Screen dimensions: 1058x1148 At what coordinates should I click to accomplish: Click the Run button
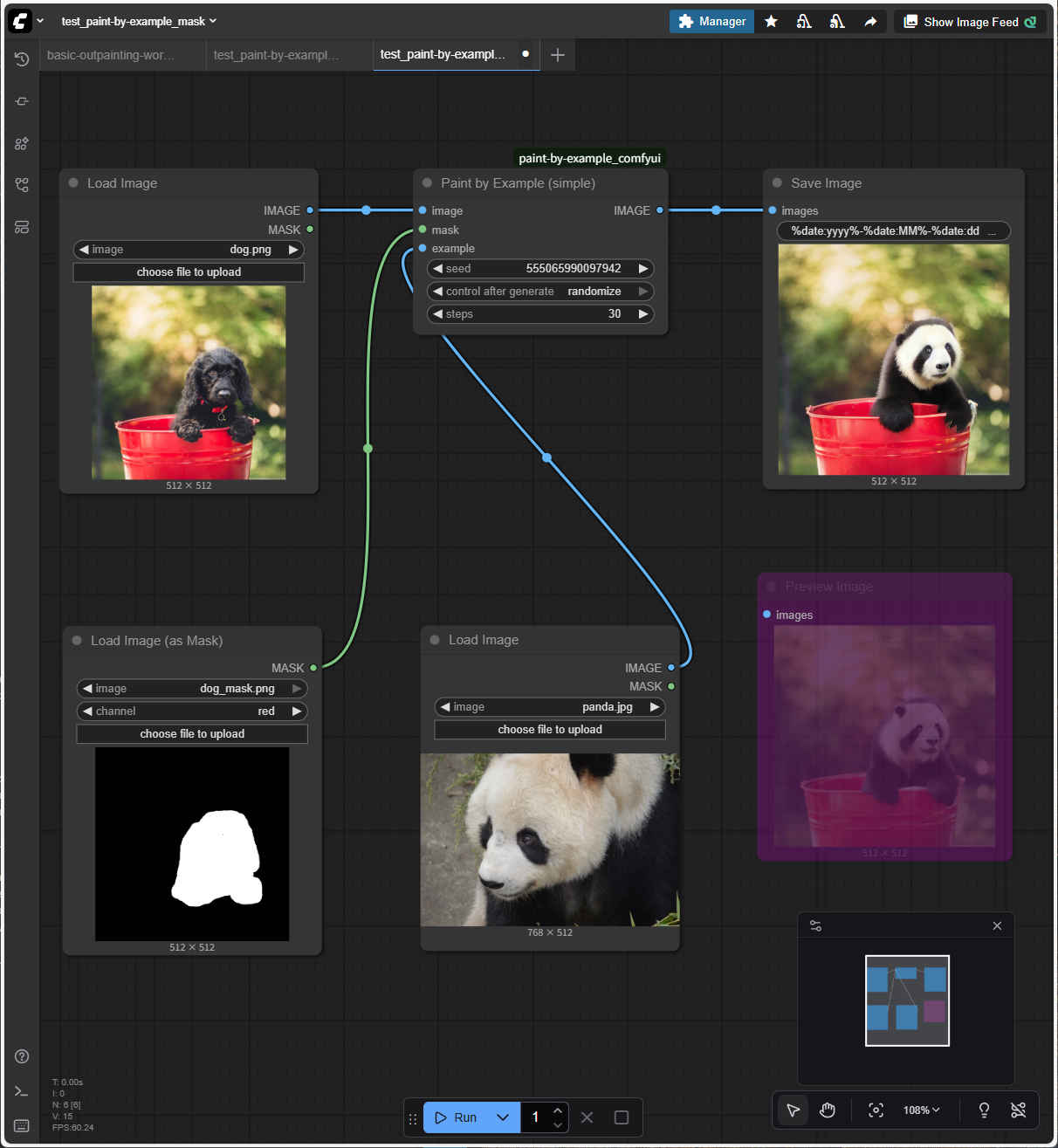click(x=457, y=1117)
